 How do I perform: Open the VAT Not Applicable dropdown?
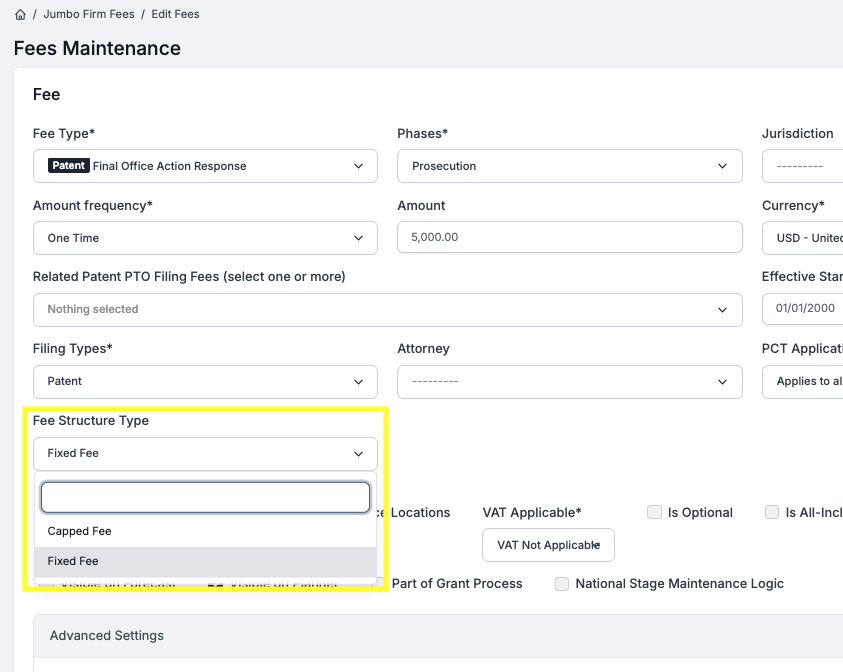[x=548, y=545]
